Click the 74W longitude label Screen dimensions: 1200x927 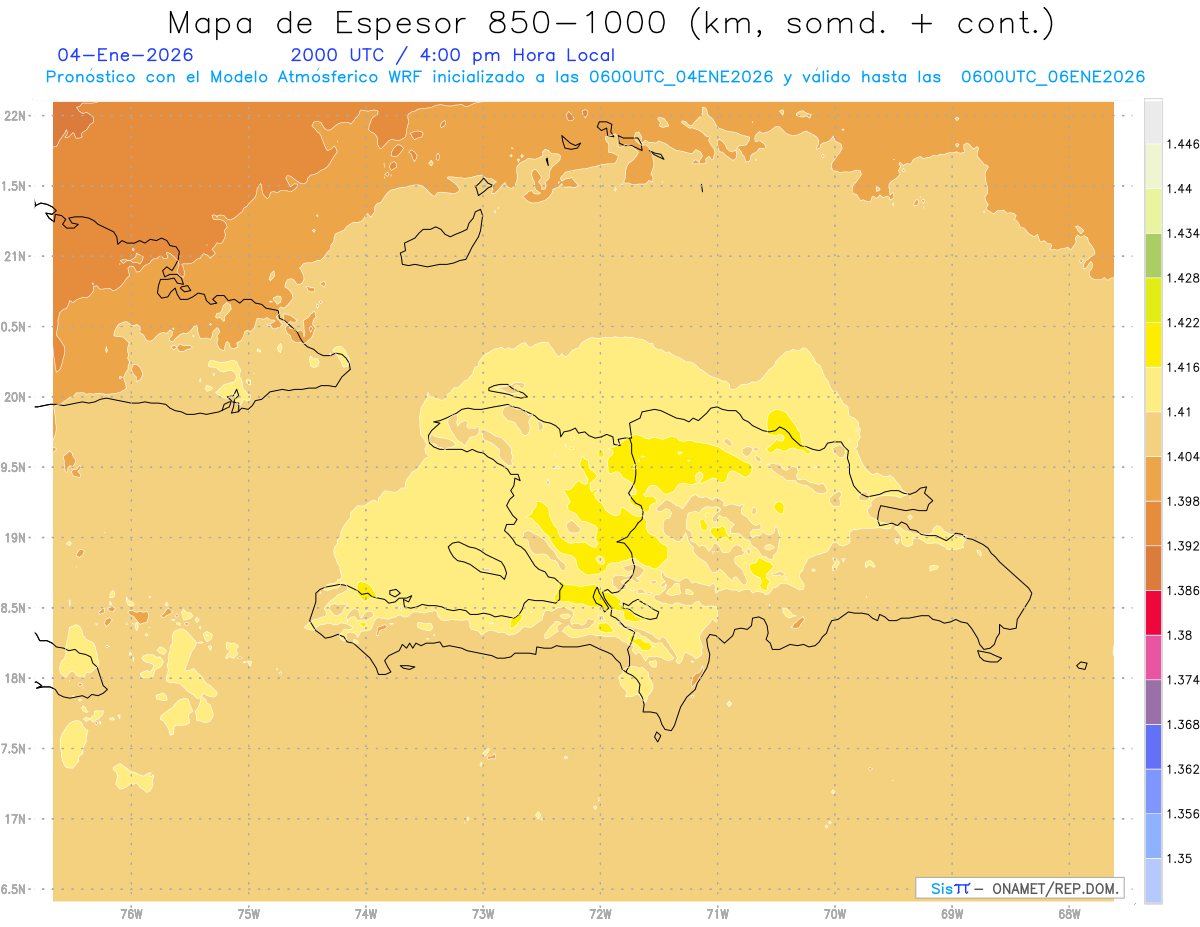pyautogui.click(x=366, y=914)
